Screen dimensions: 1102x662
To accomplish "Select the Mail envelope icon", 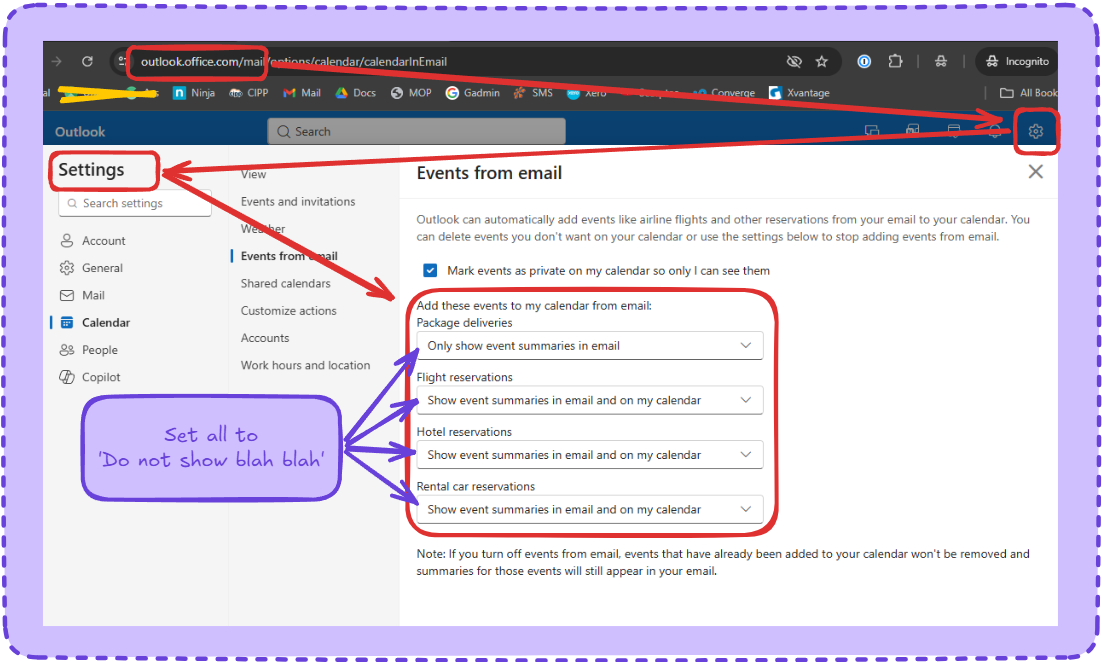I will pos(67,295).
